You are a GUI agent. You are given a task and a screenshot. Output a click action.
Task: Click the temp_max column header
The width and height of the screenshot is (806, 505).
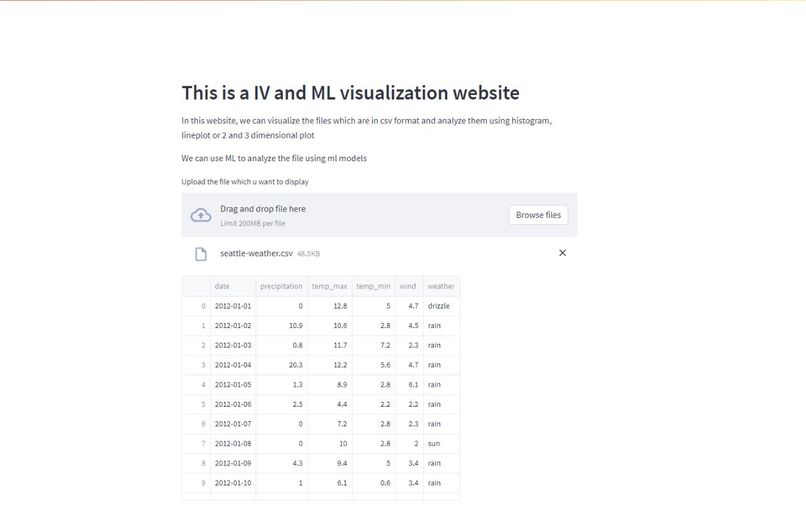point(329,286)
